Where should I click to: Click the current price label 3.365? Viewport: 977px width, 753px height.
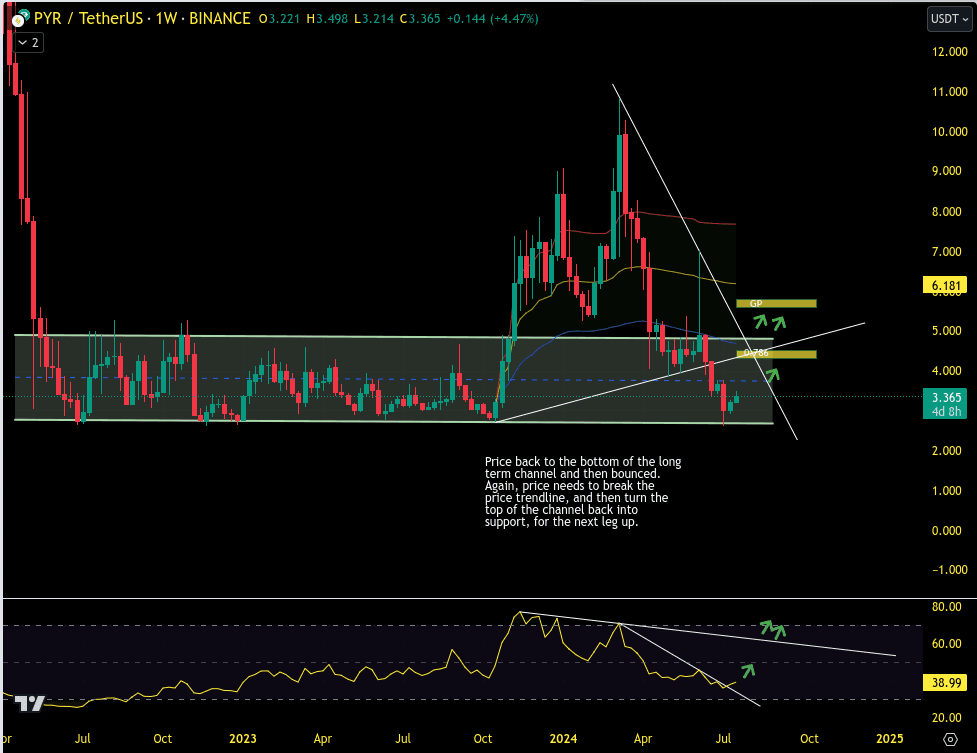pyautogui.click(x=945, y=397)
